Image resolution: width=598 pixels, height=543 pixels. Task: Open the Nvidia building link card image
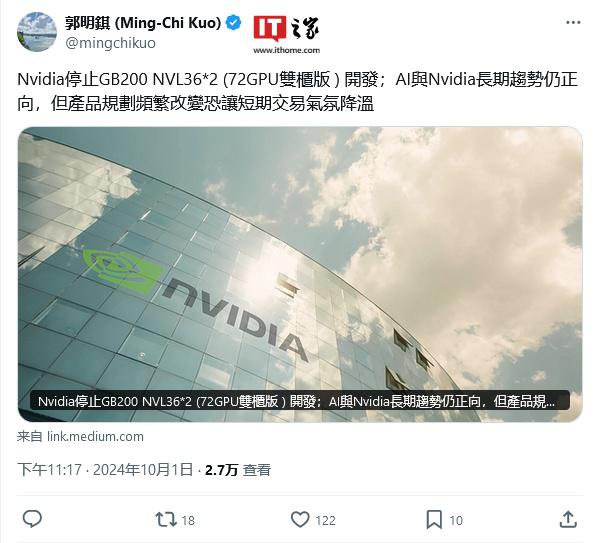[300, 274]
